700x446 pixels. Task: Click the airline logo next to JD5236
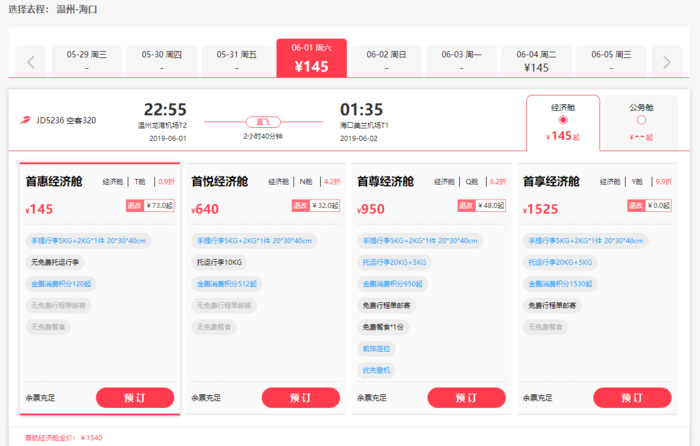25,122
